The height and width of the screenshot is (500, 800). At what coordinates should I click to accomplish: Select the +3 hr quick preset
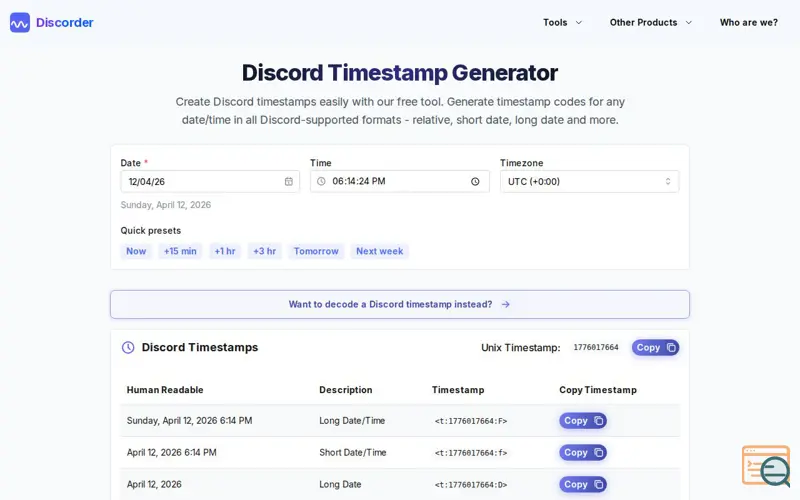[265, 251]
